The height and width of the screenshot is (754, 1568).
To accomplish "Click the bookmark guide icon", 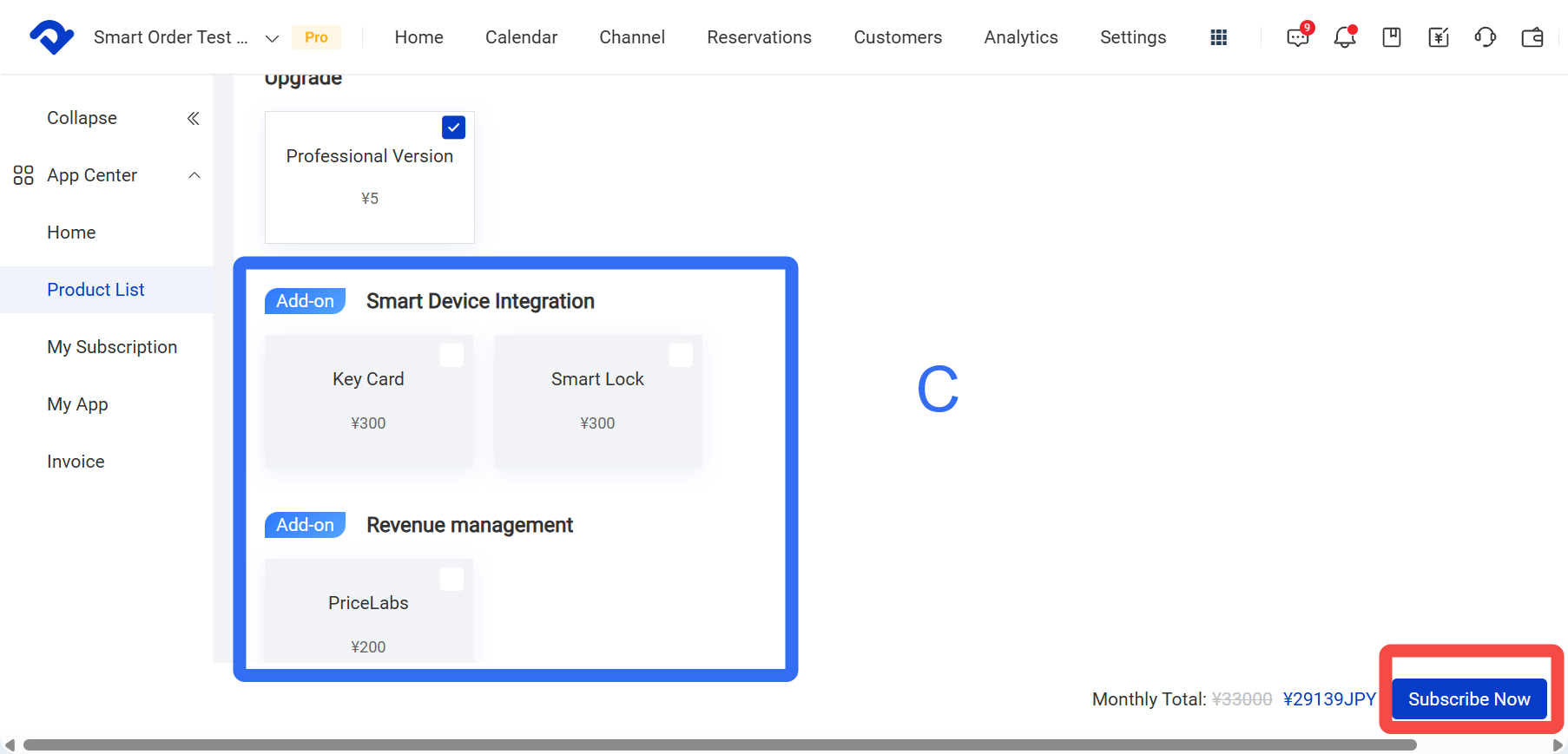I will point(1392,37).
